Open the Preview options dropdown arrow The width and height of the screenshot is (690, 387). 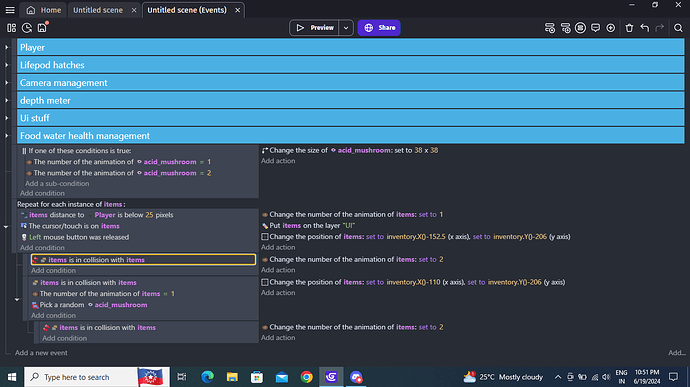346,28
